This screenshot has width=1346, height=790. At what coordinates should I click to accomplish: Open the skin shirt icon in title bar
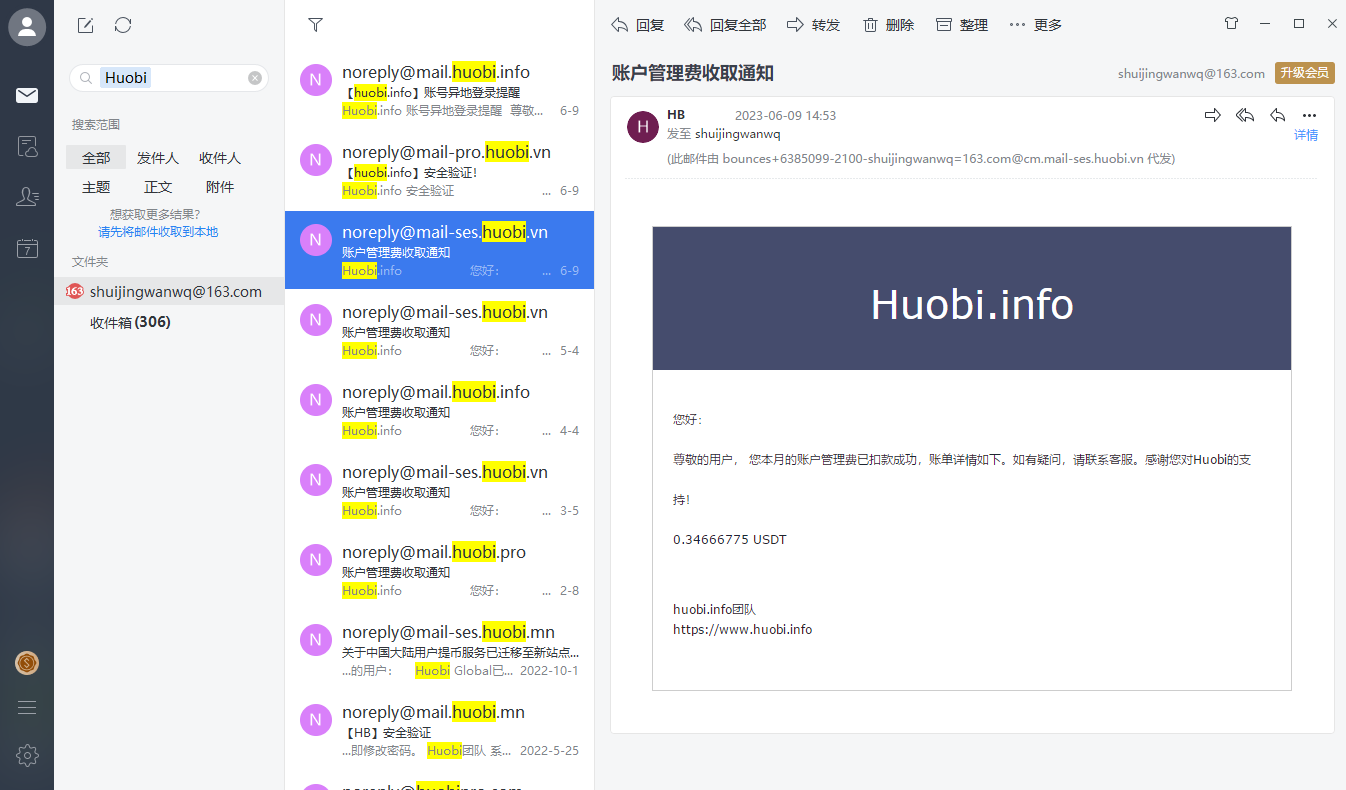click(x=1231, y=23)
